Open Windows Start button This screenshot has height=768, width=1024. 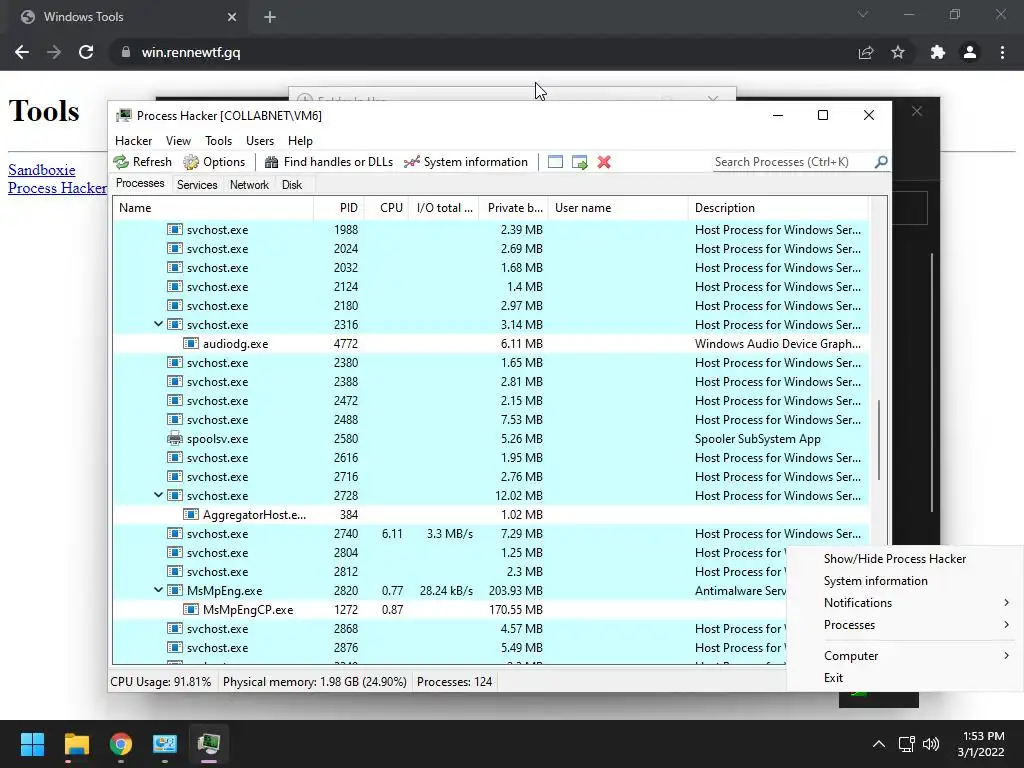[x=32, y=744]
